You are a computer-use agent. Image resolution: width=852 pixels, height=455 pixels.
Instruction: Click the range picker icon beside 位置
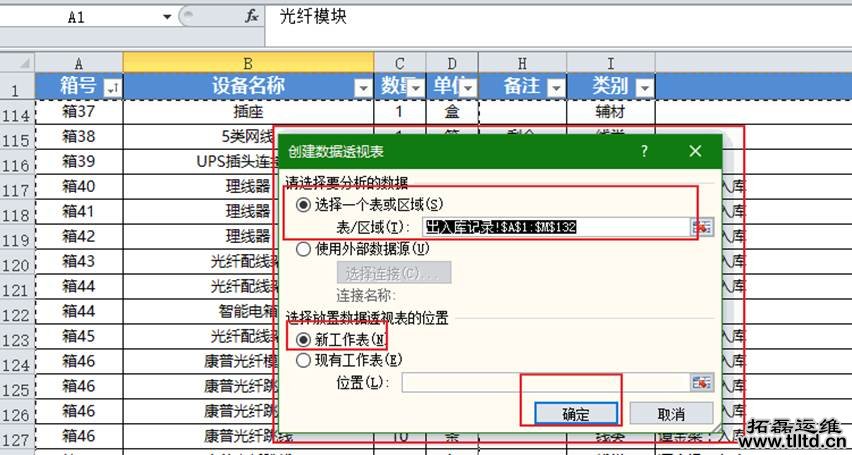pos(701,382)
